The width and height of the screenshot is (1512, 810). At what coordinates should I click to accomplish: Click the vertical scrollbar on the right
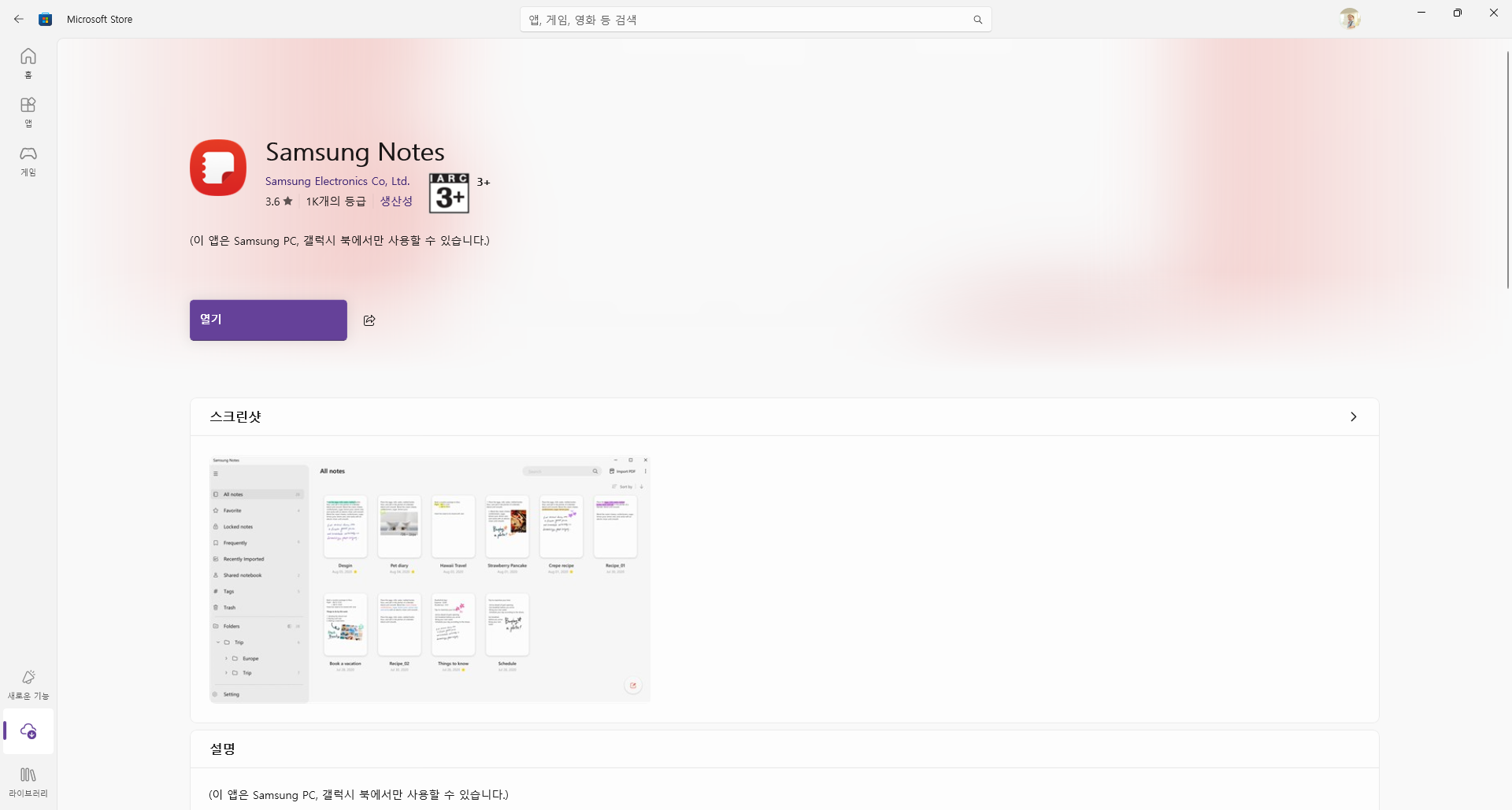tap(1508, 169)
